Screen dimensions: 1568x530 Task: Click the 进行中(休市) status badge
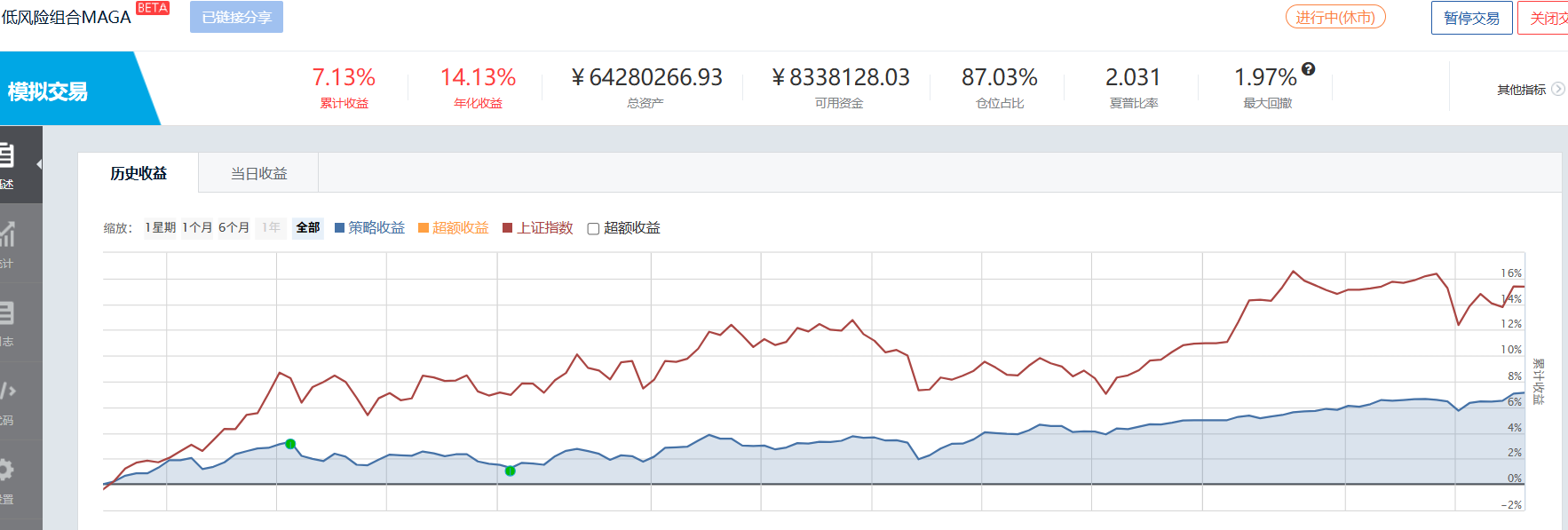pyautogui.click(x=1334, y=17)
